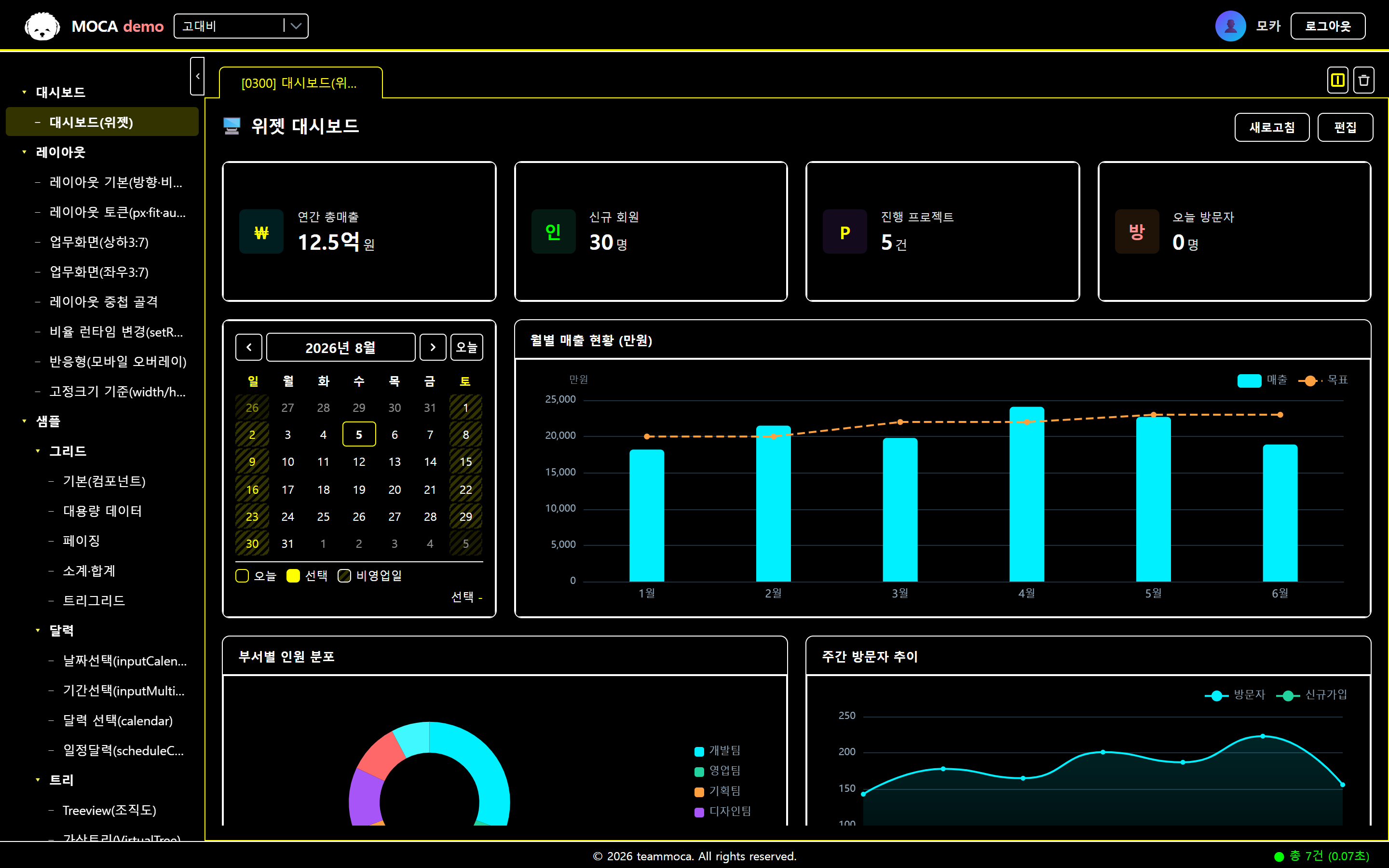Toggle 개발팀 in the donut legend

coord(718,751)
